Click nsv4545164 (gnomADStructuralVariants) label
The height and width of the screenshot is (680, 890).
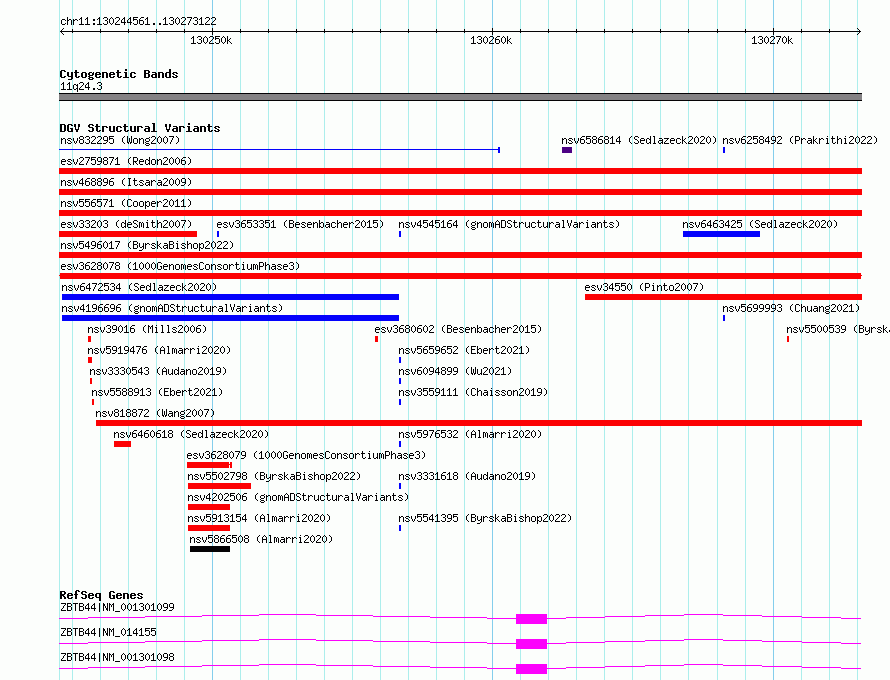pos(509,224)
